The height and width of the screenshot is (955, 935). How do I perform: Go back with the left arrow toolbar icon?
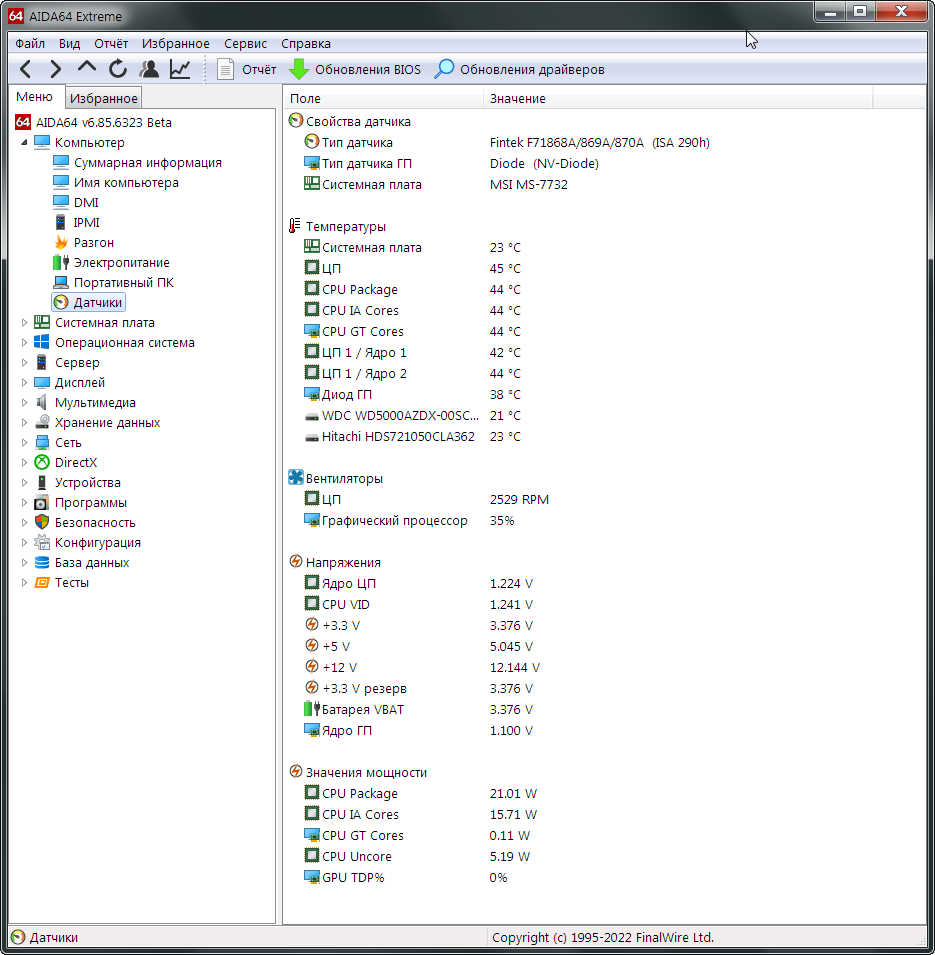coord(26,69)
